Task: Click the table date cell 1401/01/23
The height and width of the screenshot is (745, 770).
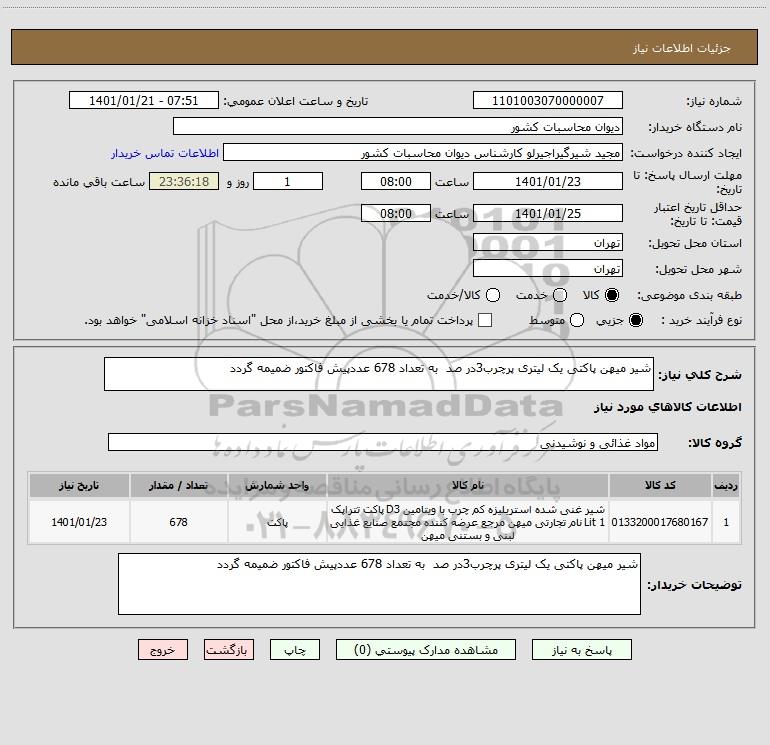Action: point(79,522)
